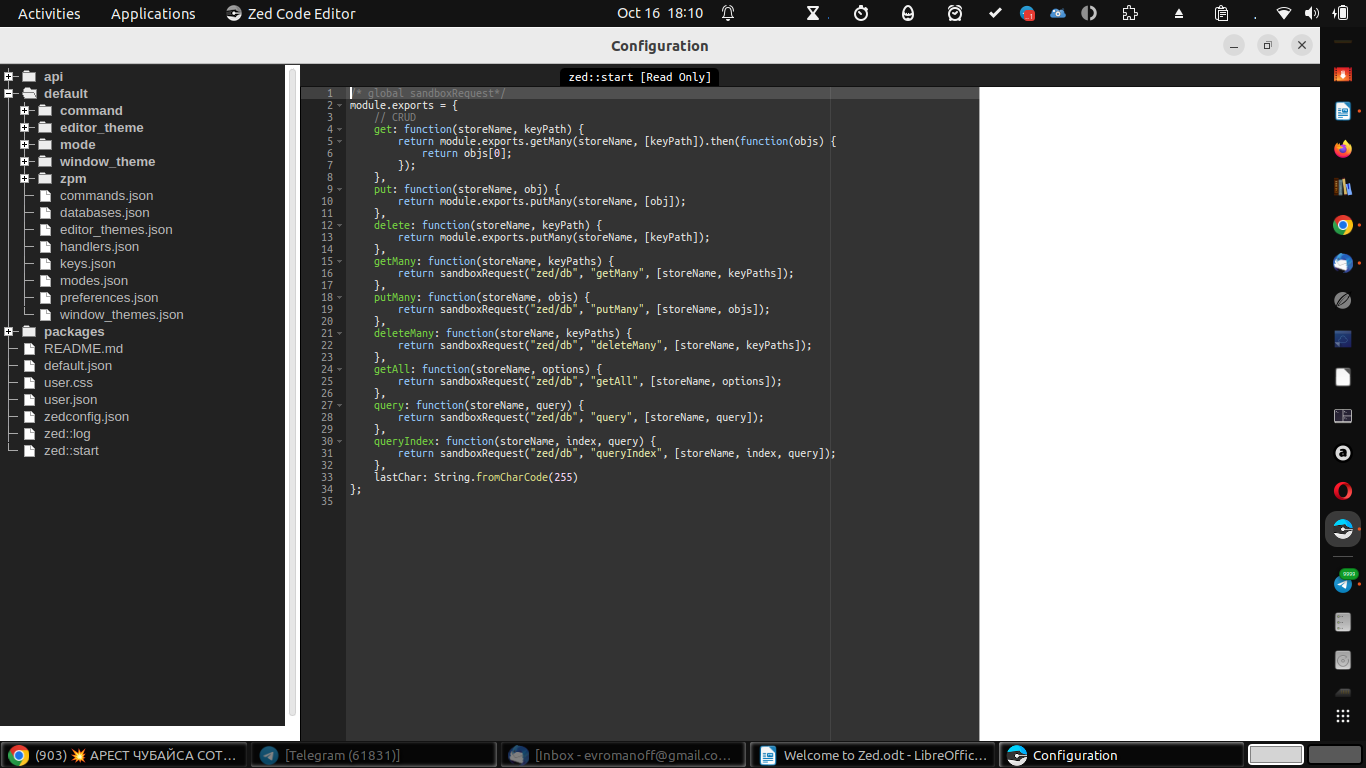The height and width of the screenshot is (768, 1366).
Task: Collapse the default folder in tree
Action: tap(9, 94)
